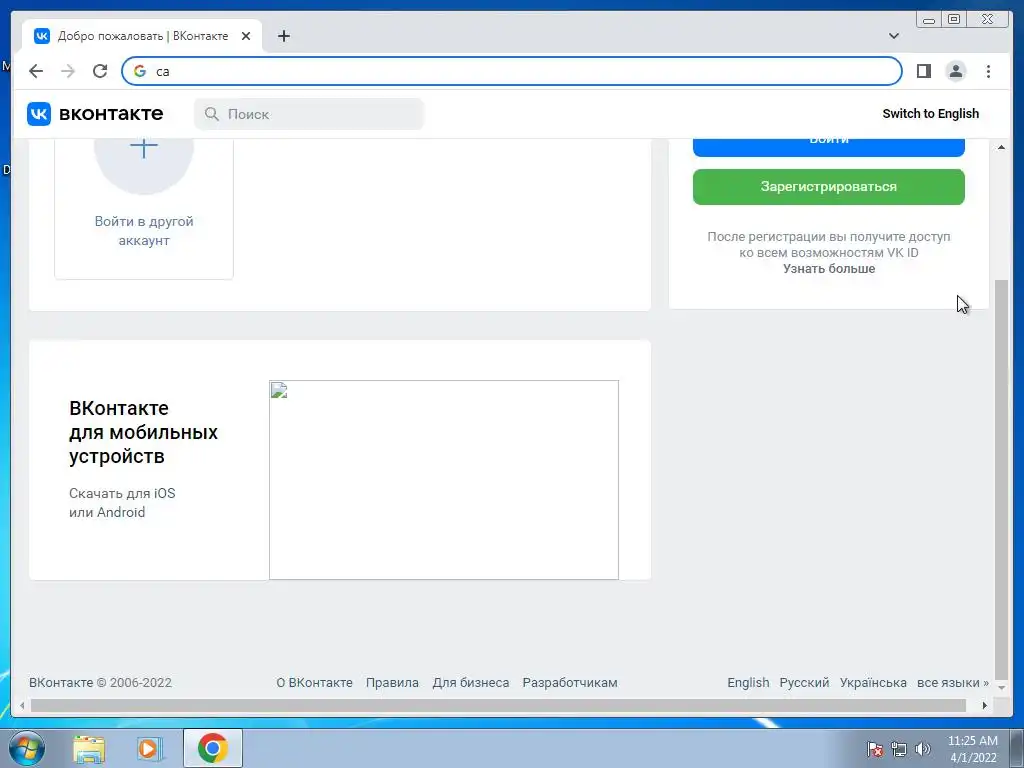Click Show desktop strip at taskbar end
1024x768 pixels.
pyautogui.click(x=1017, y=748)
